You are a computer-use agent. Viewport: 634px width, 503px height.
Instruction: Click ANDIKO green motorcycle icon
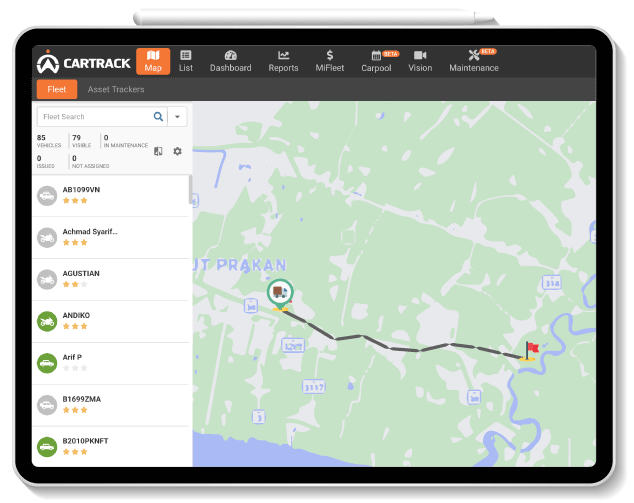[47, 321]
